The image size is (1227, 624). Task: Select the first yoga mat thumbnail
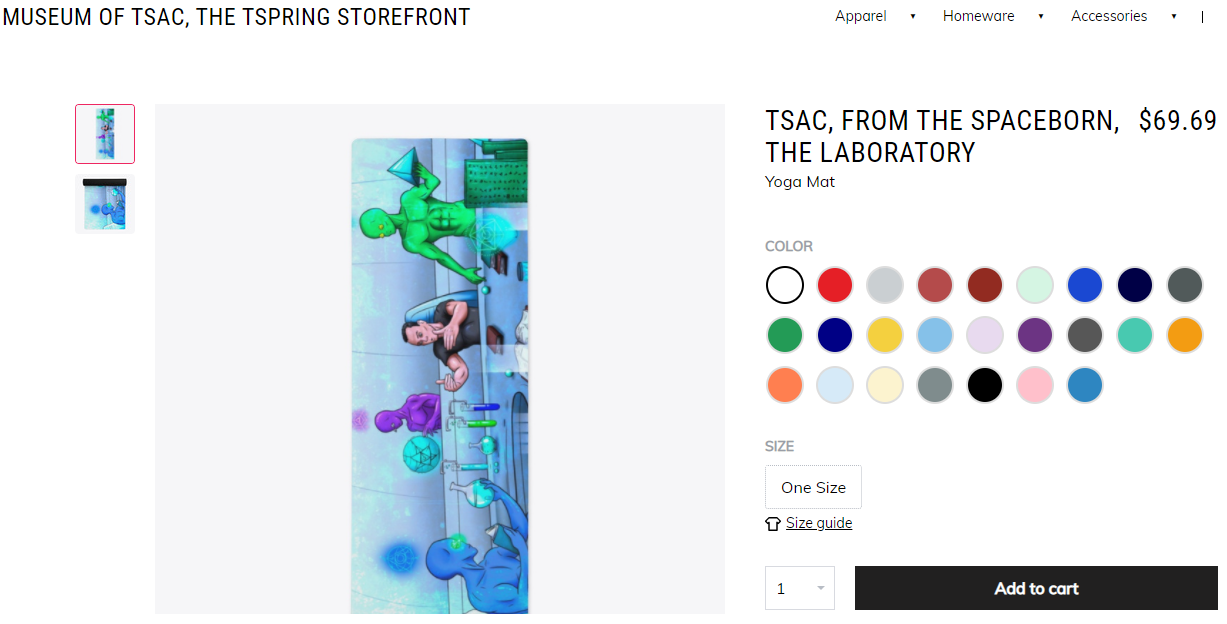105,134
